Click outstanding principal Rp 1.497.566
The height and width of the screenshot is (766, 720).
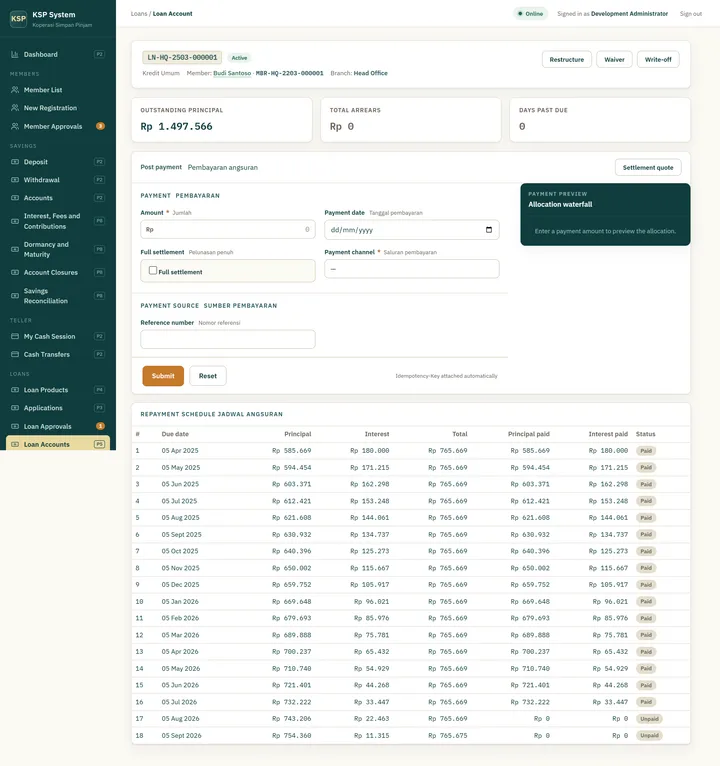pyautogui.click(x=176, y=127)
